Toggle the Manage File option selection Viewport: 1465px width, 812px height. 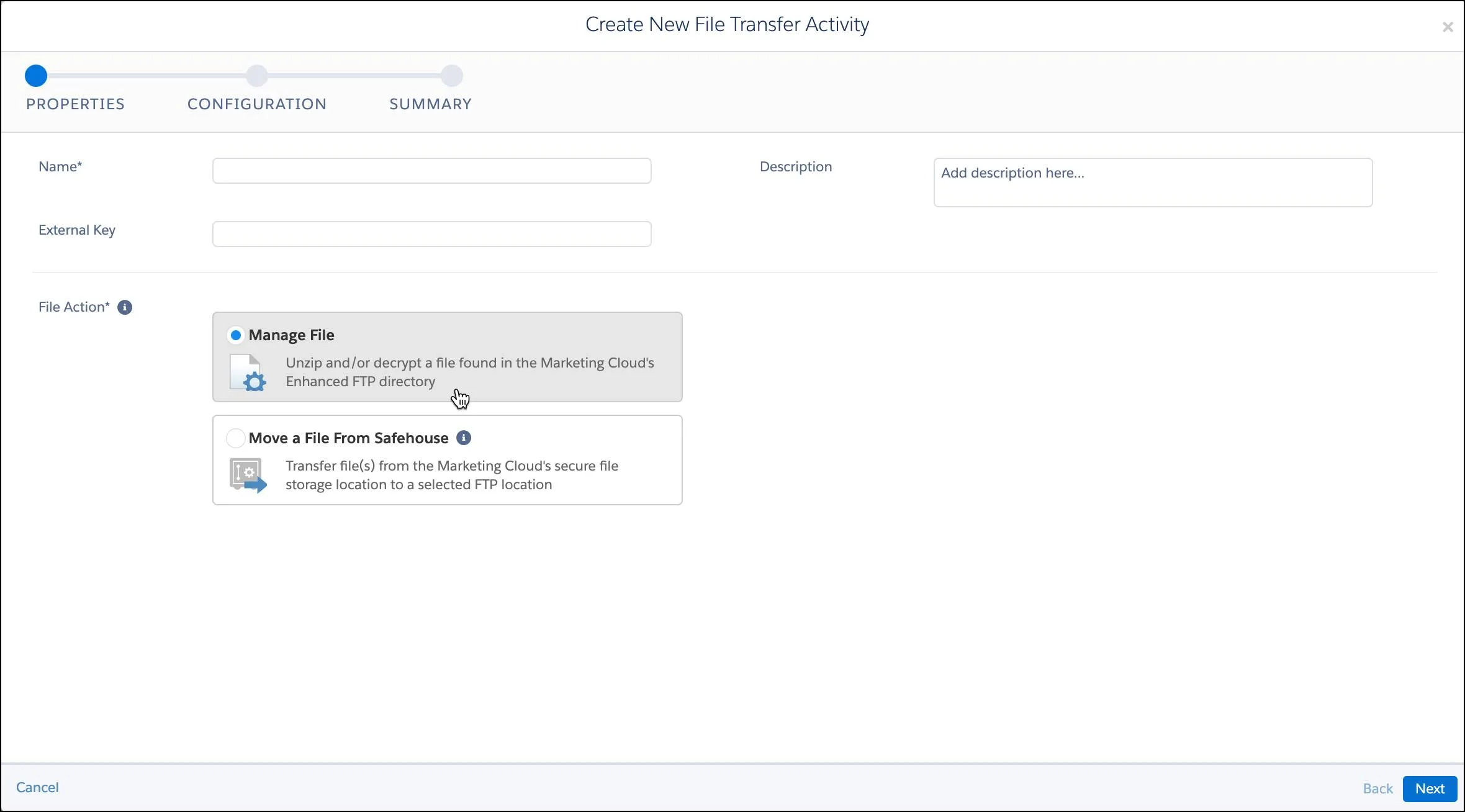click(x=235, y=334)
